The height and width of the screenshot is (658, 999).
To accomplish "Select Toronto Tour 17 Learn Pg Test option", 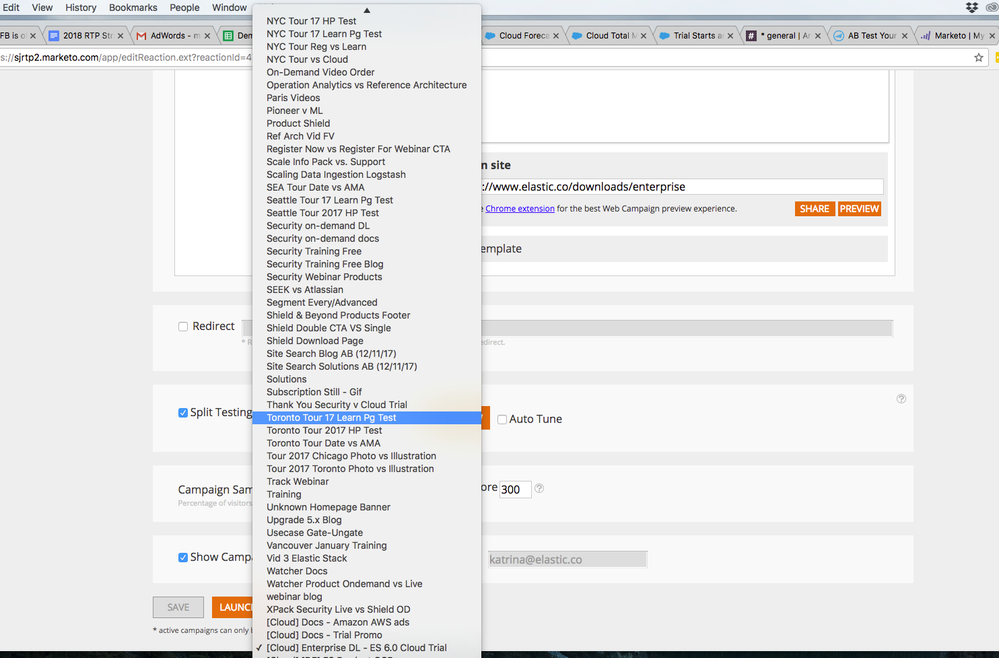I will (x=331, y=418).
